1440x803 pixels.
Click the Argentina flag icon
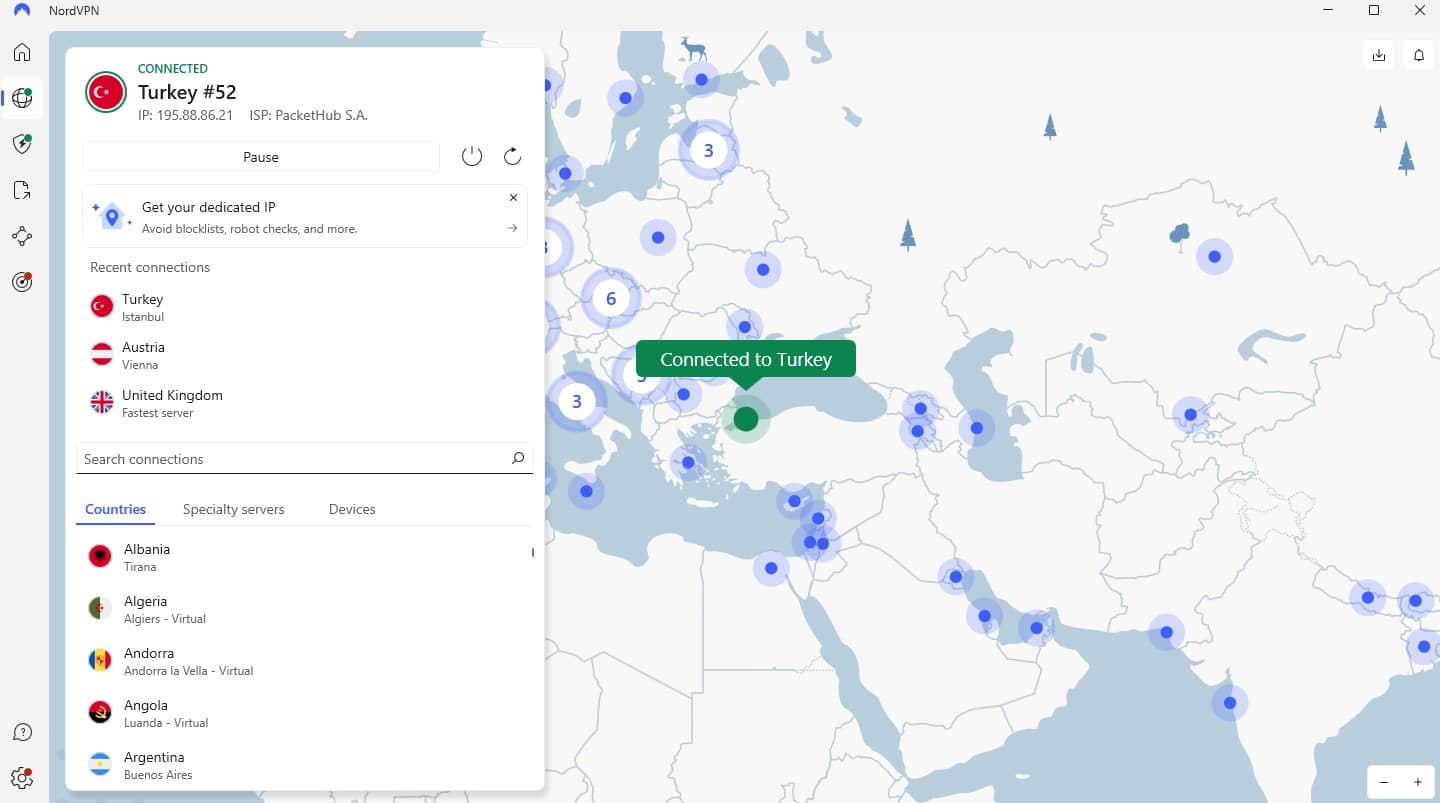click(x=100, y=765)
